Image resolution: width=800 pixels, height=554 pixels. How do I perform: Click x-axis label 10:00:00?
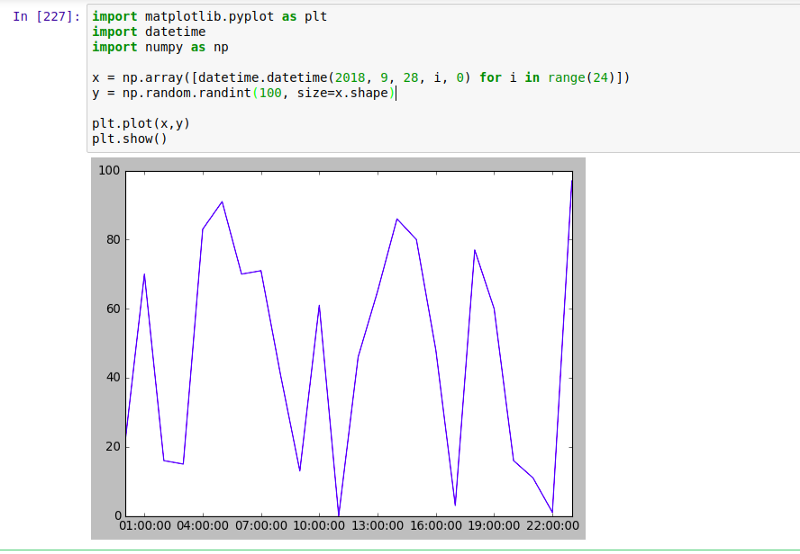(319, 526)
